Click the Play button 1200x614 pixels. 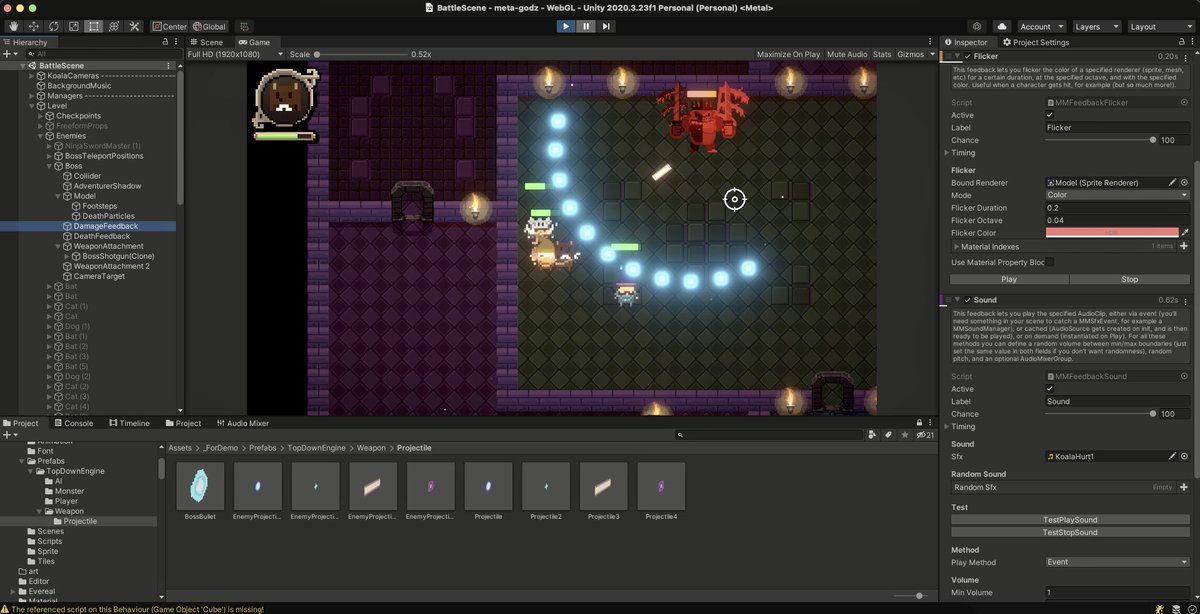click(566, 26)
